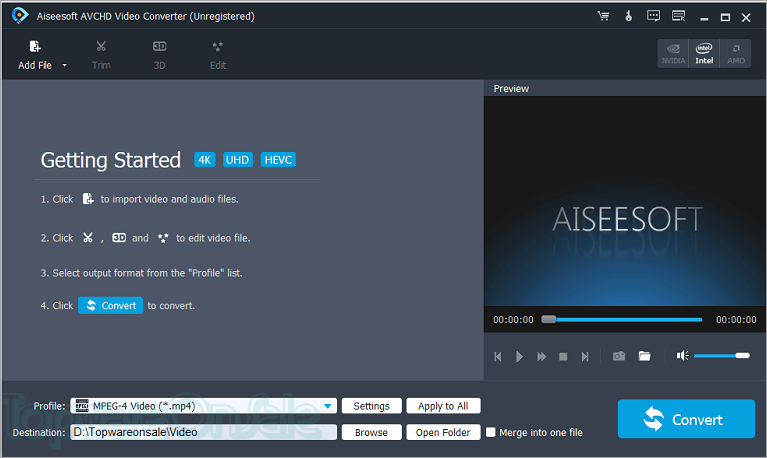Maximize the converter window
Image resolution: width=767 pixels, height=458 pixels.
[x=725, y=18]
